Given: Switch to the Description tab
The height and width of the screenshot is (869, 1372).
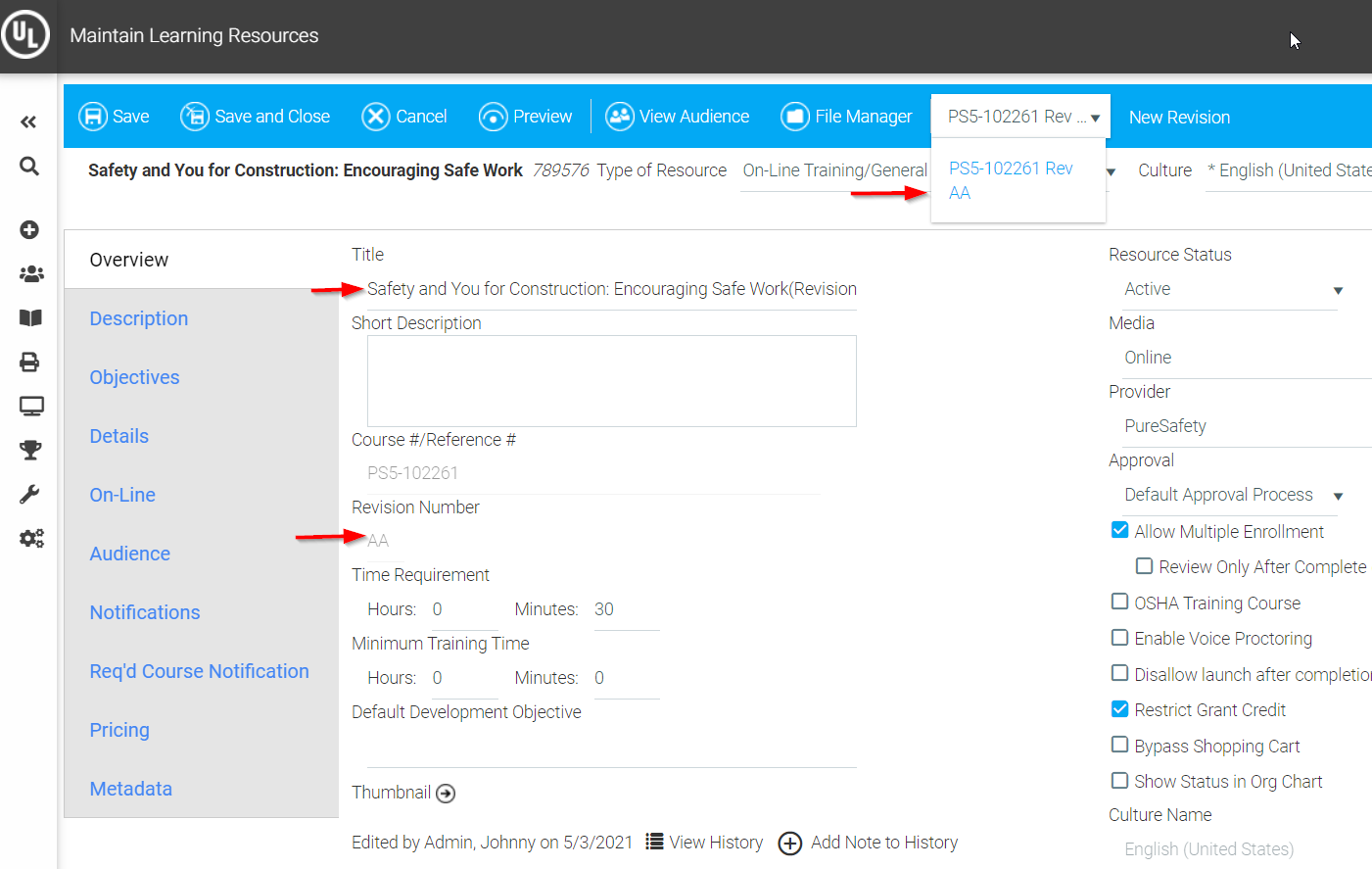Looking at the screenshot, I should coord(139,318).
